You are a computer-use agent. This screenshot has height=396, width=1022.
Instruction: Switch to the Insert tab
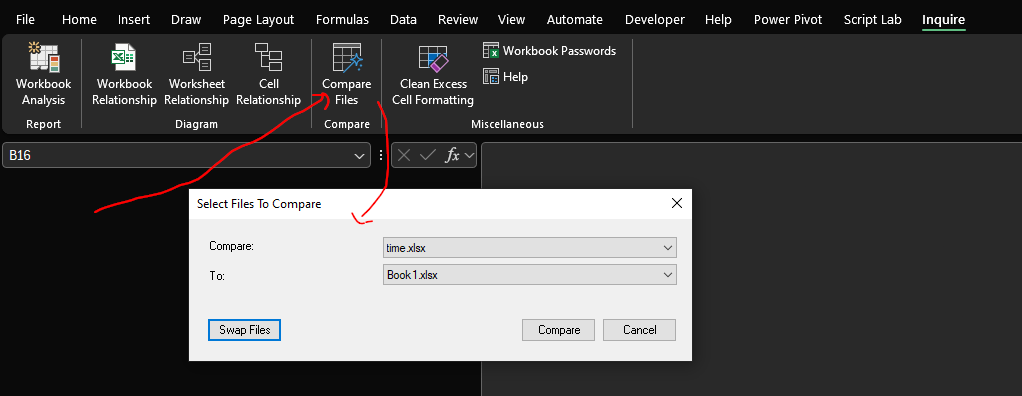(x=134, y=20)
